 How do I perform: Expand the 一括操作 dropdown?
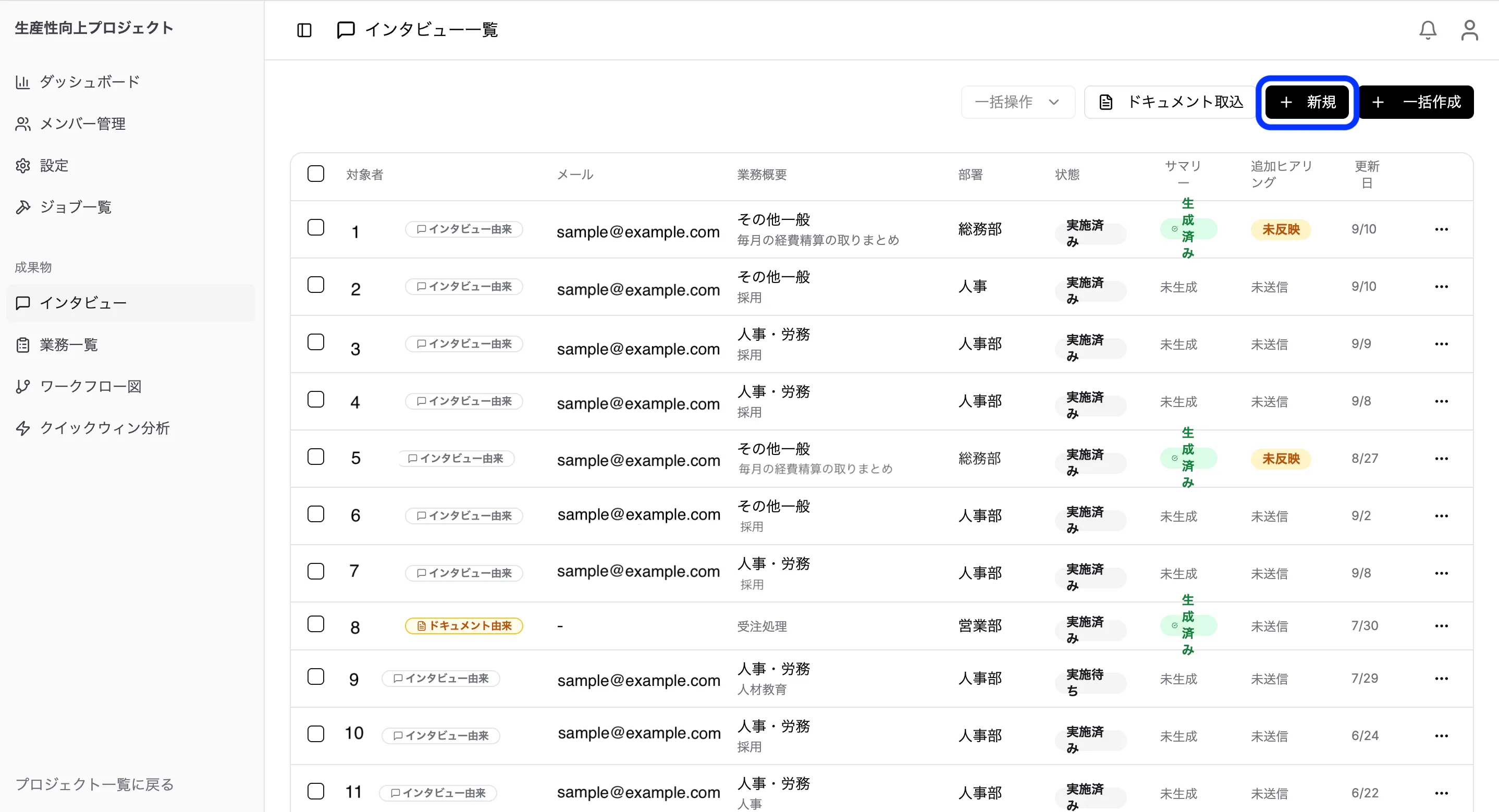1018,102
